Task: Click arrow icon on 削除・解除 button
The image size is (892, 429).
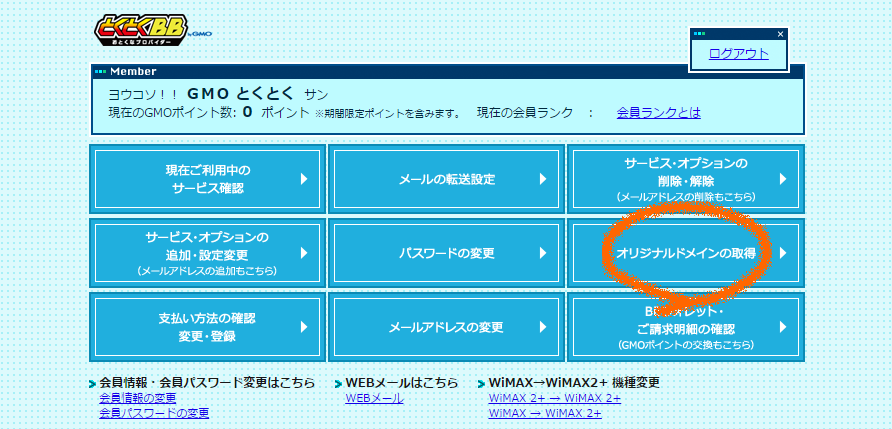Action: point(783,179)
